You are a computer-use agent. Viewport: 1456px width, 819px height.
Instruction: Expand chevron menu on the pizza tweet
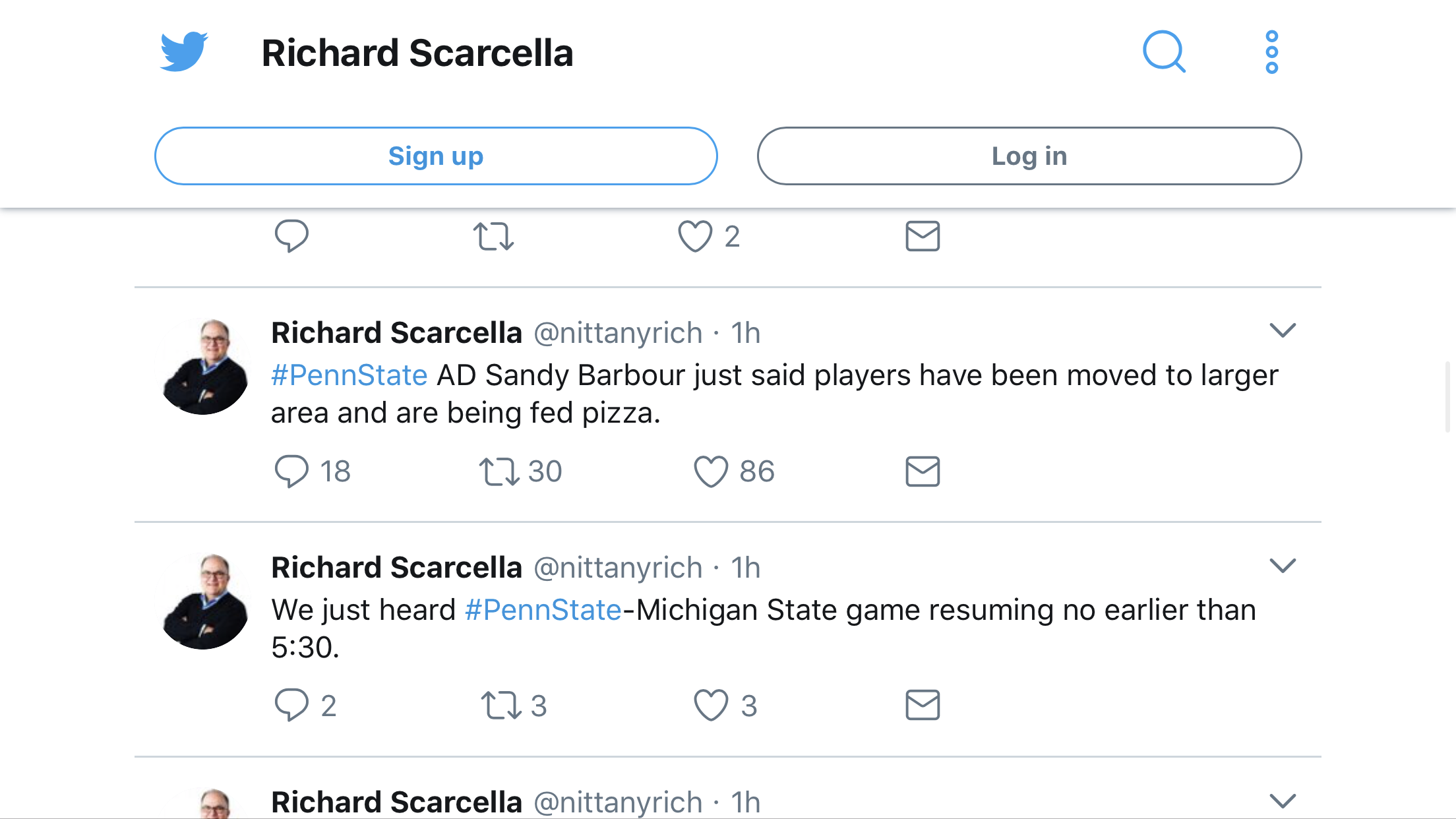[1283, 330]
